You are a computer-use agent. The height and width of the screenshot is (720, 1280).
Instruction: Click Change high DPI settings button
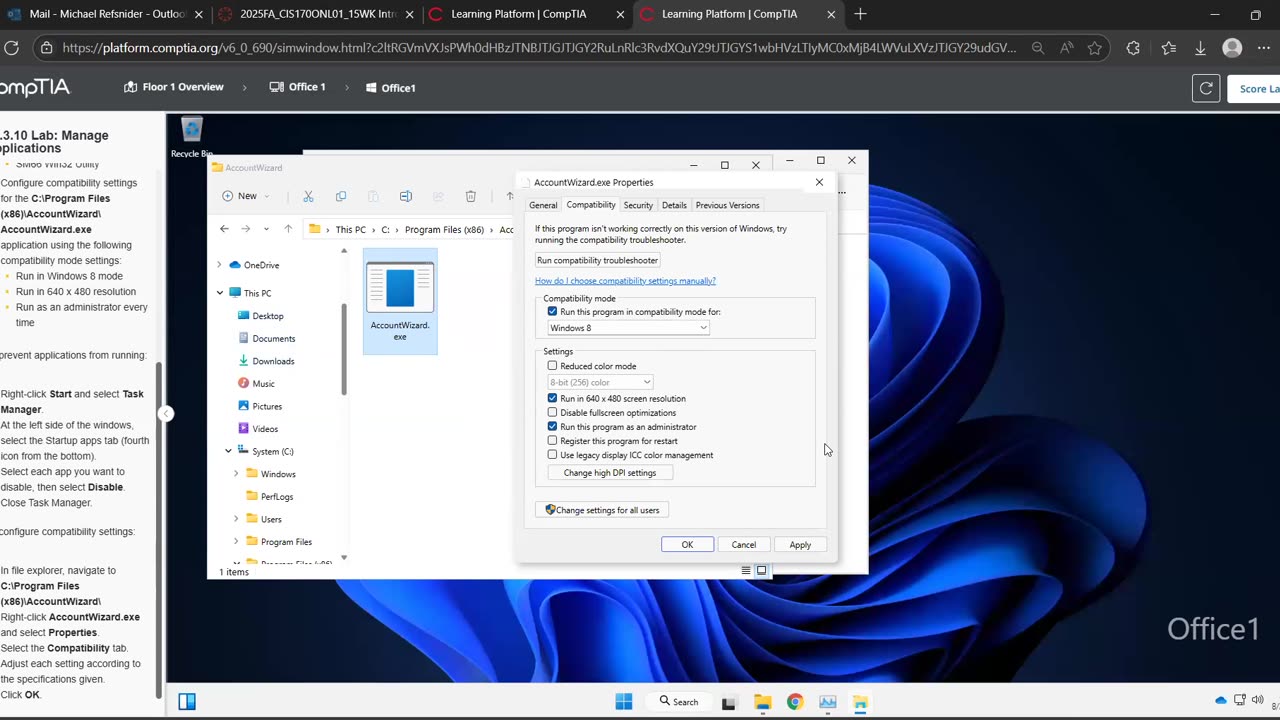tap(610, 473)
